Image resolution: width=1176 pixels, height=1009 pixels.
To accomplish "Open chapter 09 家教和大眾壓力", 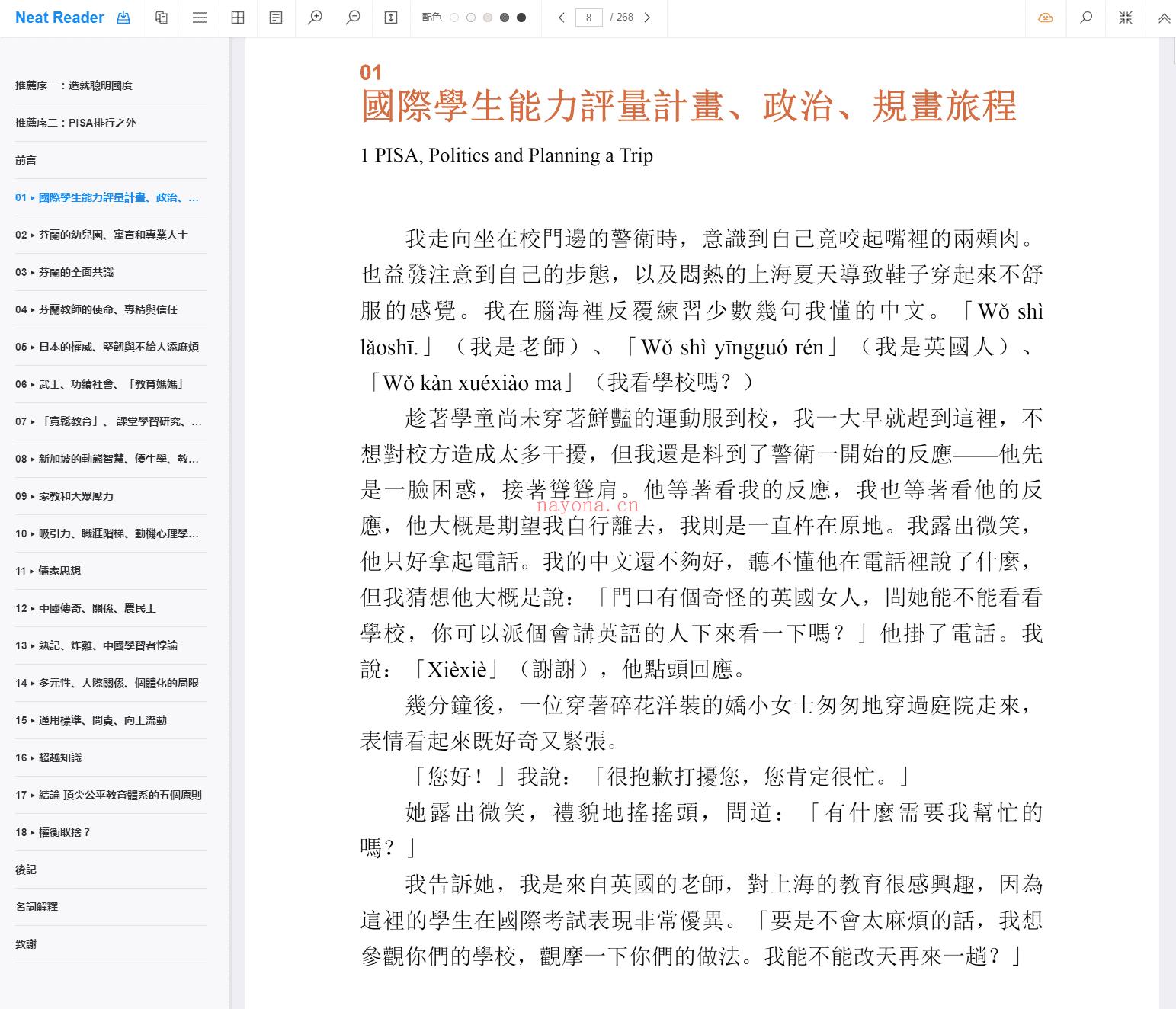I will click(65, 496).
